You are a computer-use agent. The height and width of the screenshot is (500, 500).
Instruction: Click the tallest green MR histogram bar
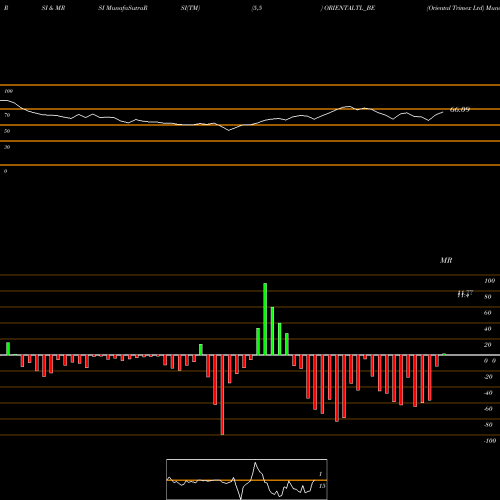coord(265,319)
